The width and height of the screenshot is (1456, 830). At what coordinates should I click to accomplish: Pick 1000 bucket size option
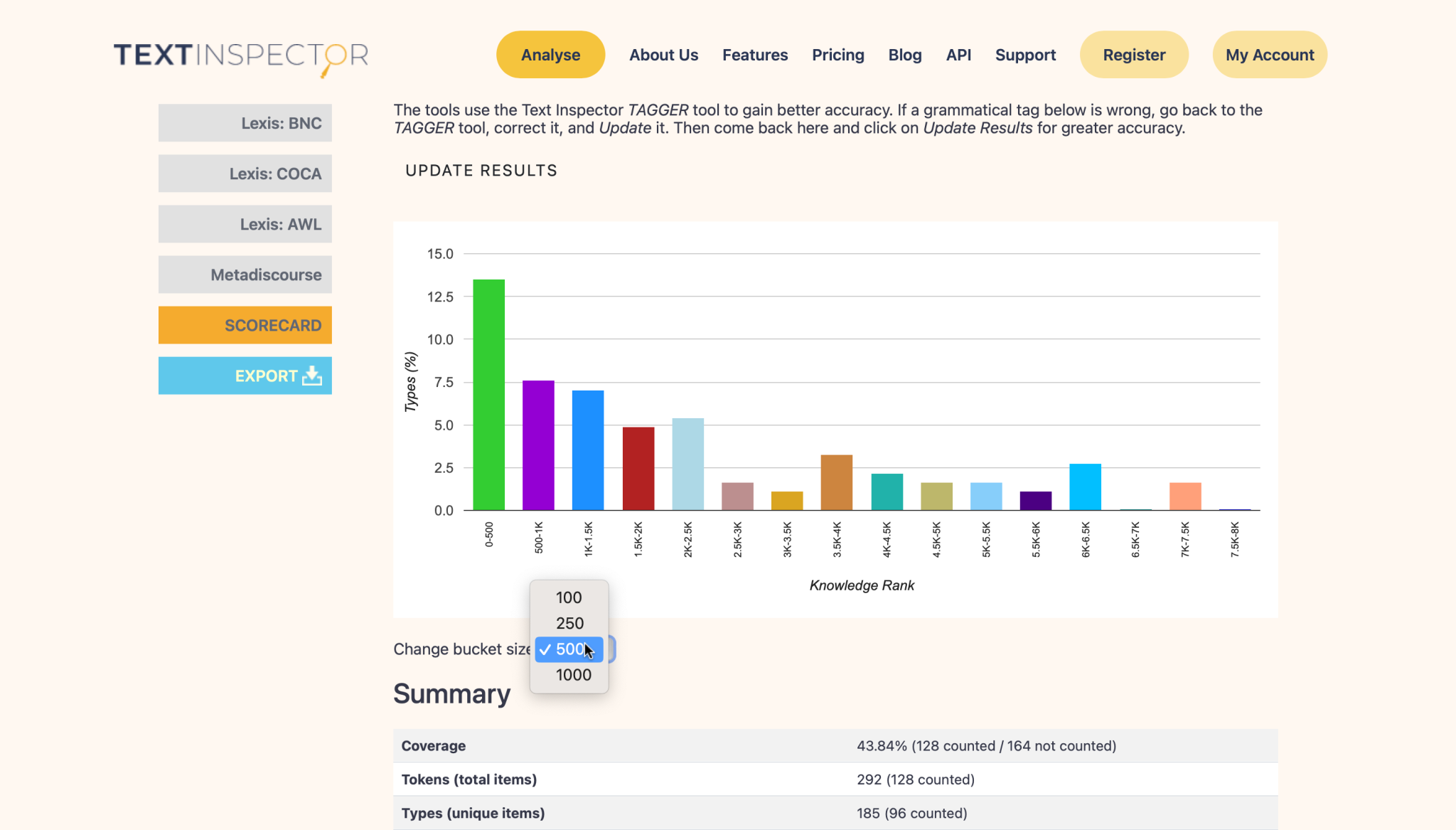coord(572,675)
